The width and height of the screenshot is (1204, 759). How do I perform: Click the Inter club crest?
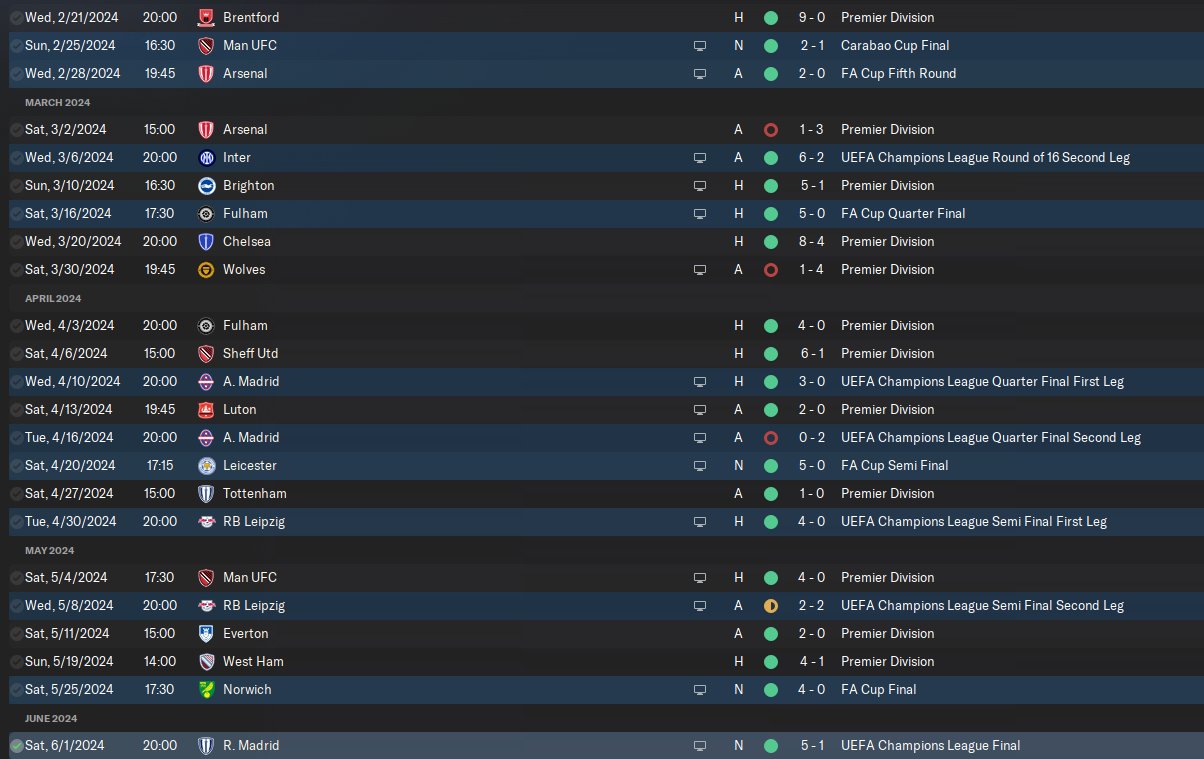click(206, 158)
